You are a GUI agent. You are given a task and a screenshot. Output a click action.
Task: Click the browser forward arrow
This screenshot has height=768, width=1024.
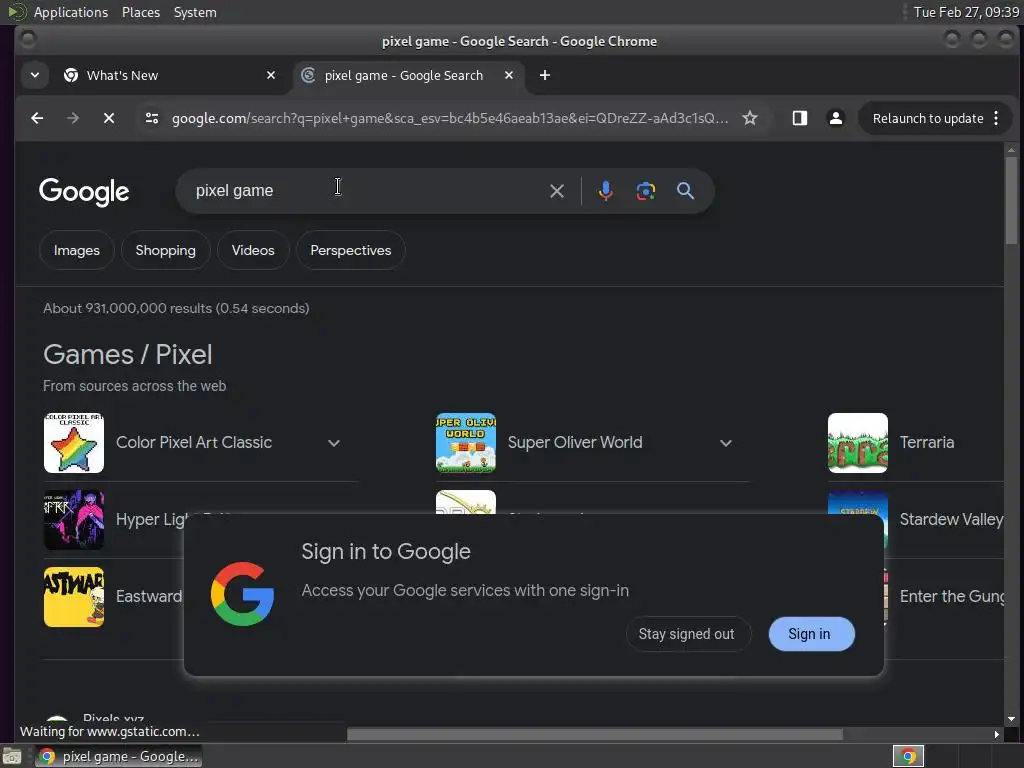pos(73,118)
